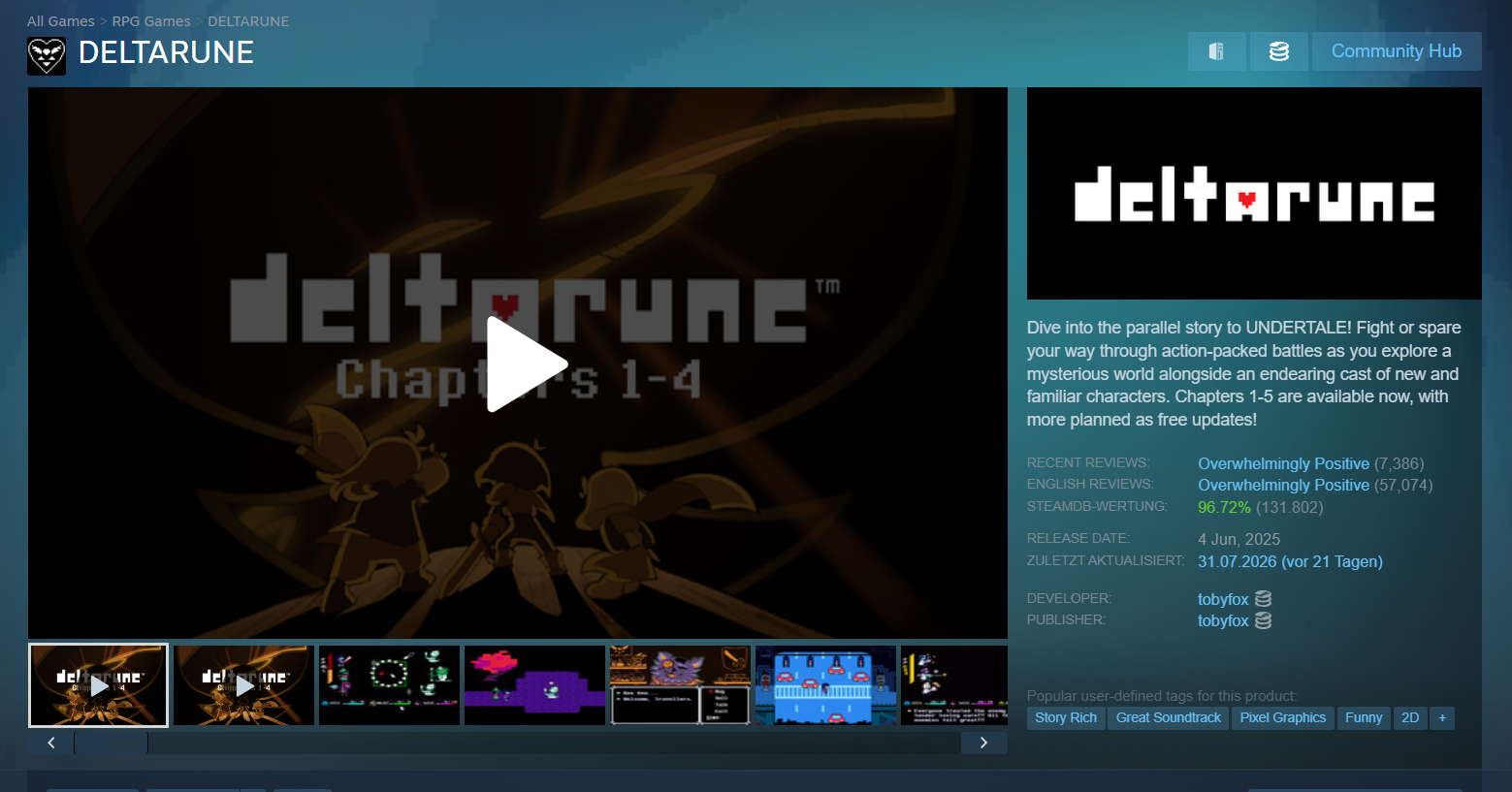The image size is (1512, 792).
Task: Click the 'PUBLISHER:' label
Action: 1066,619
